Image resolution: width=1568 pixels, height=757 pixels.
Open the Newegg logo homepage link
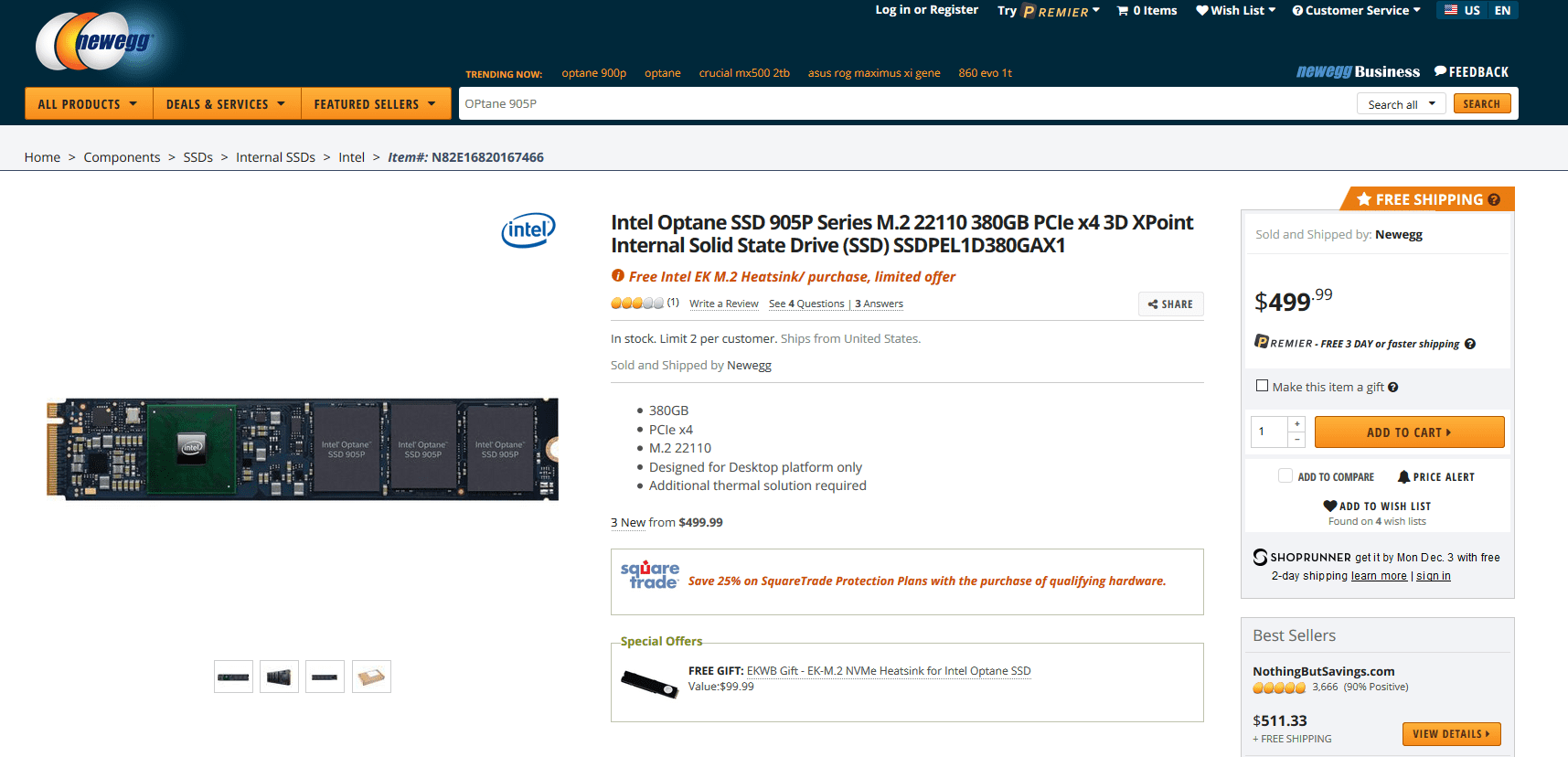point(94,41)
